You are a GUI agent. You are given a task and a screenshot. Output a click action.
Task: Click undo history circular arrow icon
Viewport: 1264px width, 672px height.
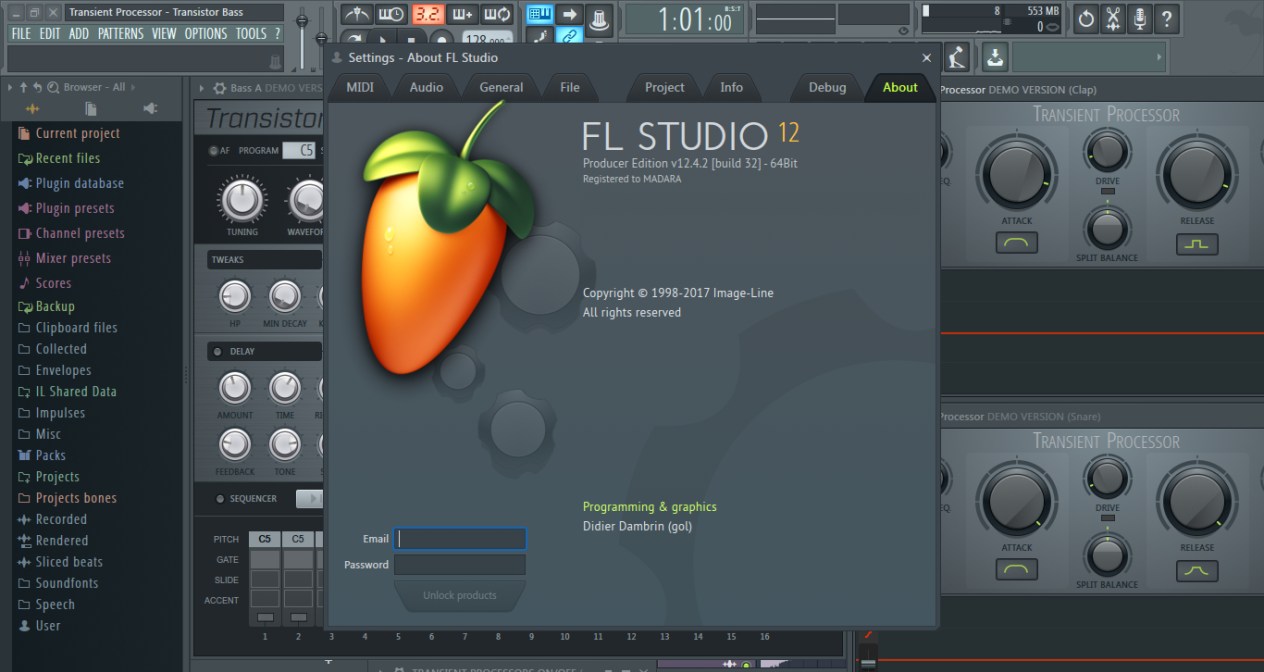point(1085,17)
